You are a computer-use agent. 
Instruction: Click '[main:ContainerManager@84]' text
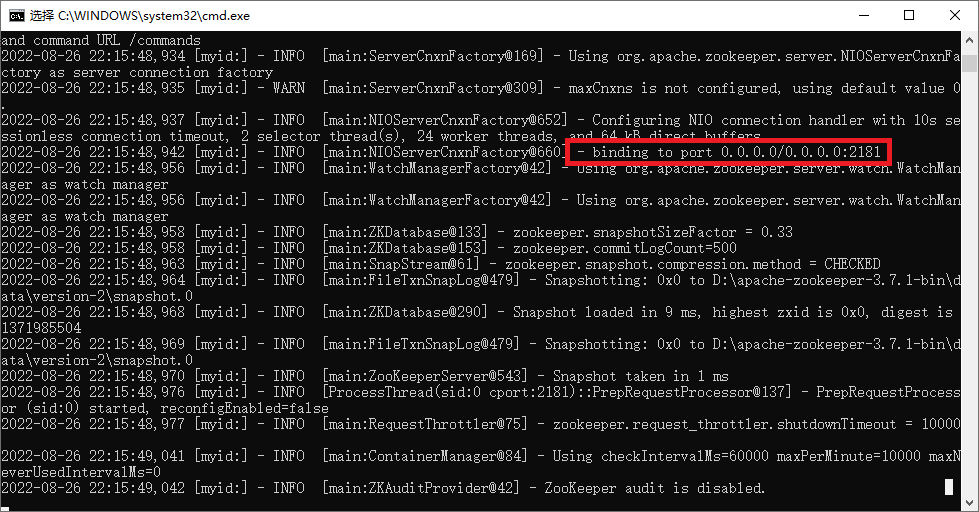(x=425, y=456)
